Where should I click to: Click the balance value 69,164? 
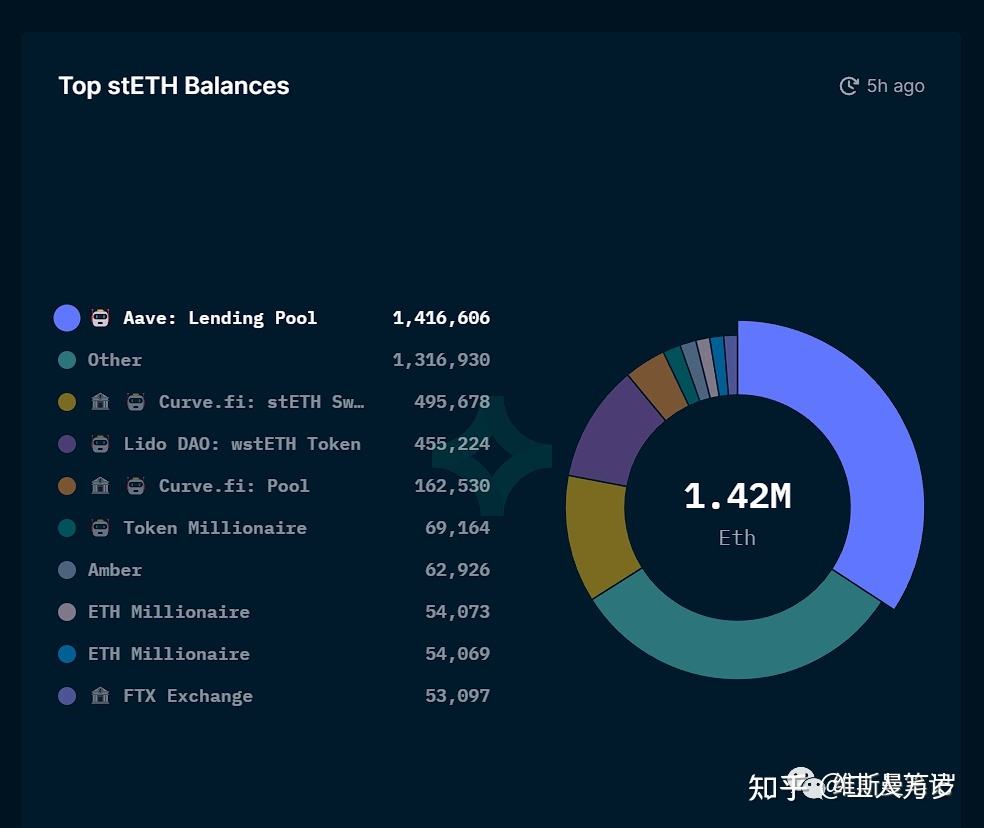pos(457,529)
